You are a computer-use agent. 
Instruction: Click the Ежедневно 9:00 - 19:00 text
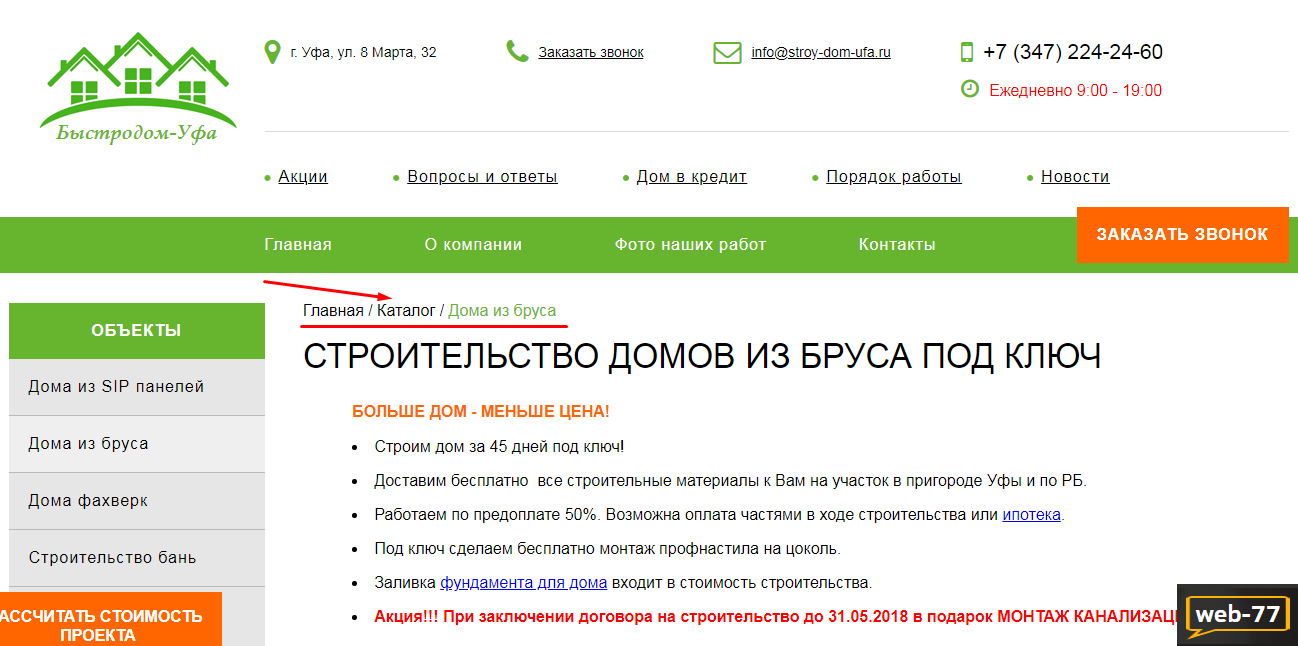(x=1076, y=90)
